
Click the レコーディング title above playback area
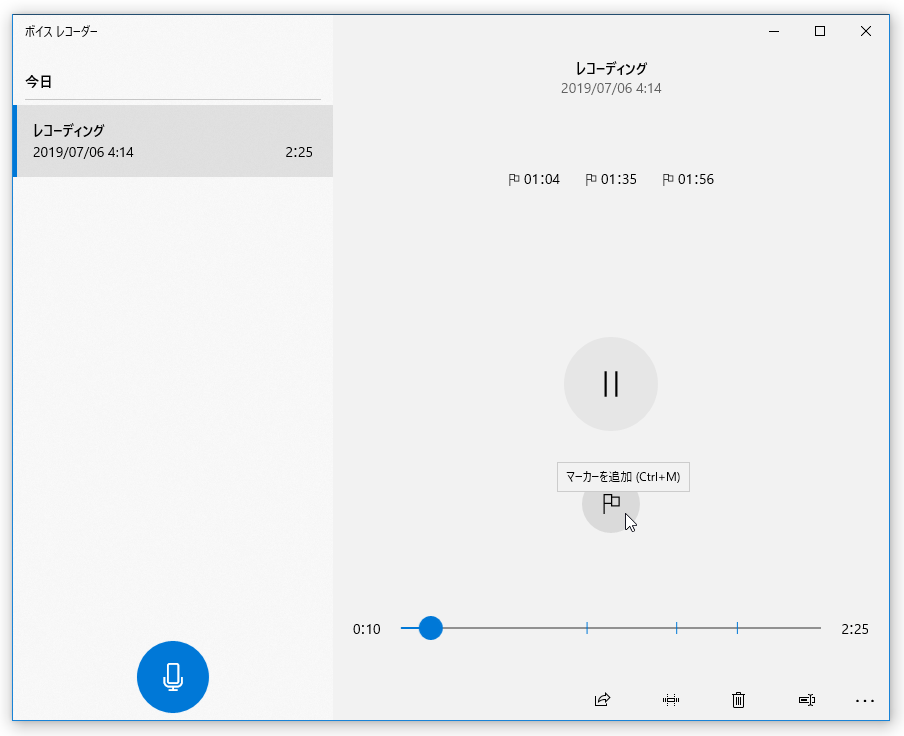point(611,69)
